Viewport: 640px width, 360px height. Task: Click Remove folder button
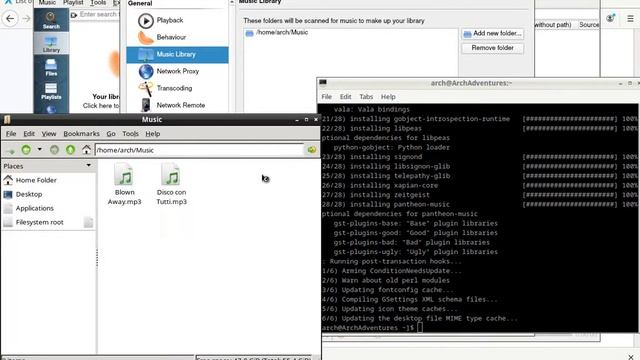pyautogui.click(x=493, y=48)
